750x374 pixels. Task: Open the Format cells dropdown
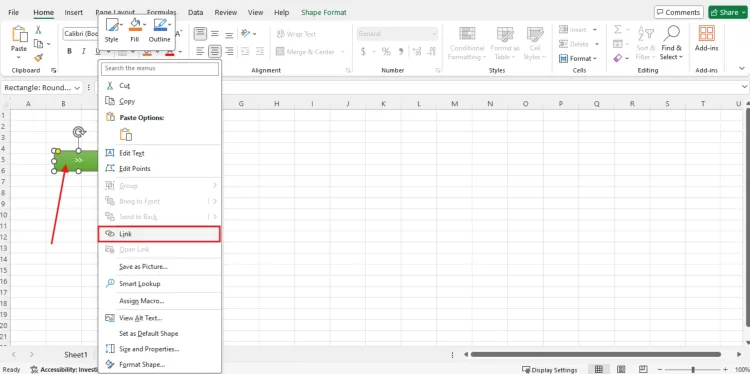pyautogui.click(x=578, y=58)
